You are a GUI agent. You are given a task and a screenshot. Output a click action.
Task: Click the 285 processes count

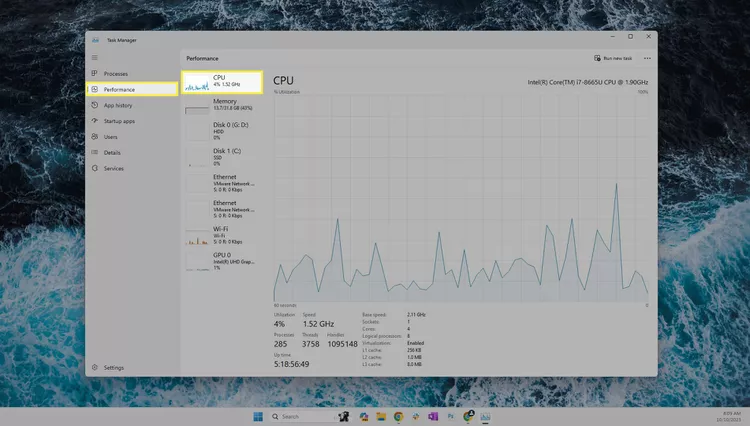pos(280,344)
